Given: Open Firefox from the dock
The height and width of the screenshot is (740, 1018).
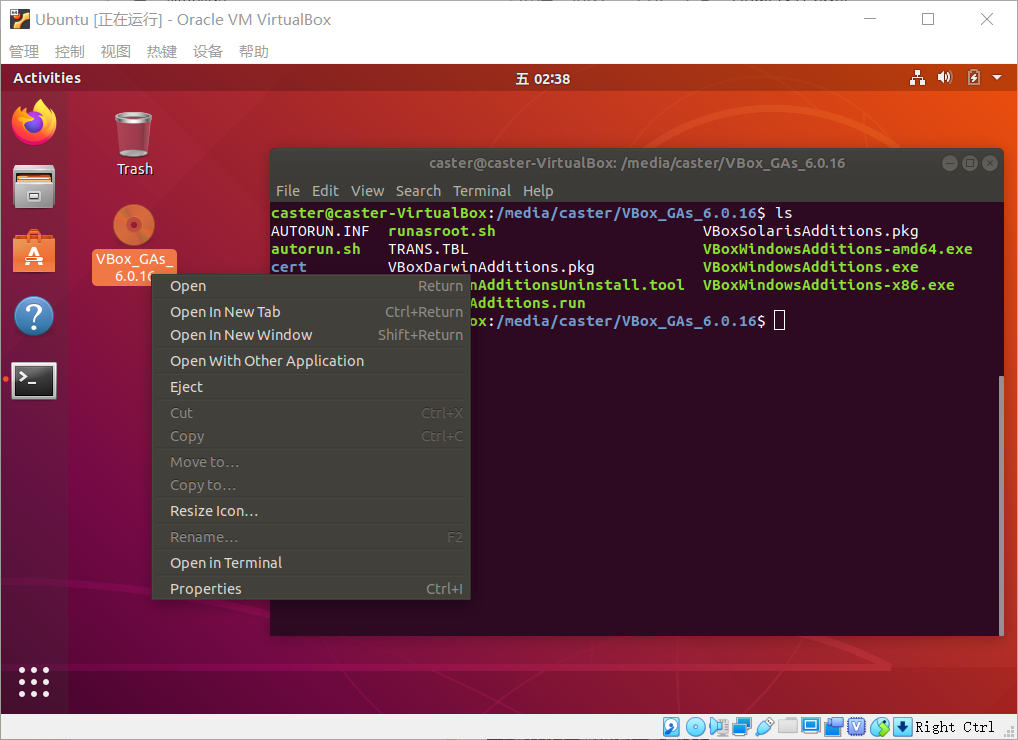Looking at the screenshot, I should pyautogui.click(x=34, y=123).
